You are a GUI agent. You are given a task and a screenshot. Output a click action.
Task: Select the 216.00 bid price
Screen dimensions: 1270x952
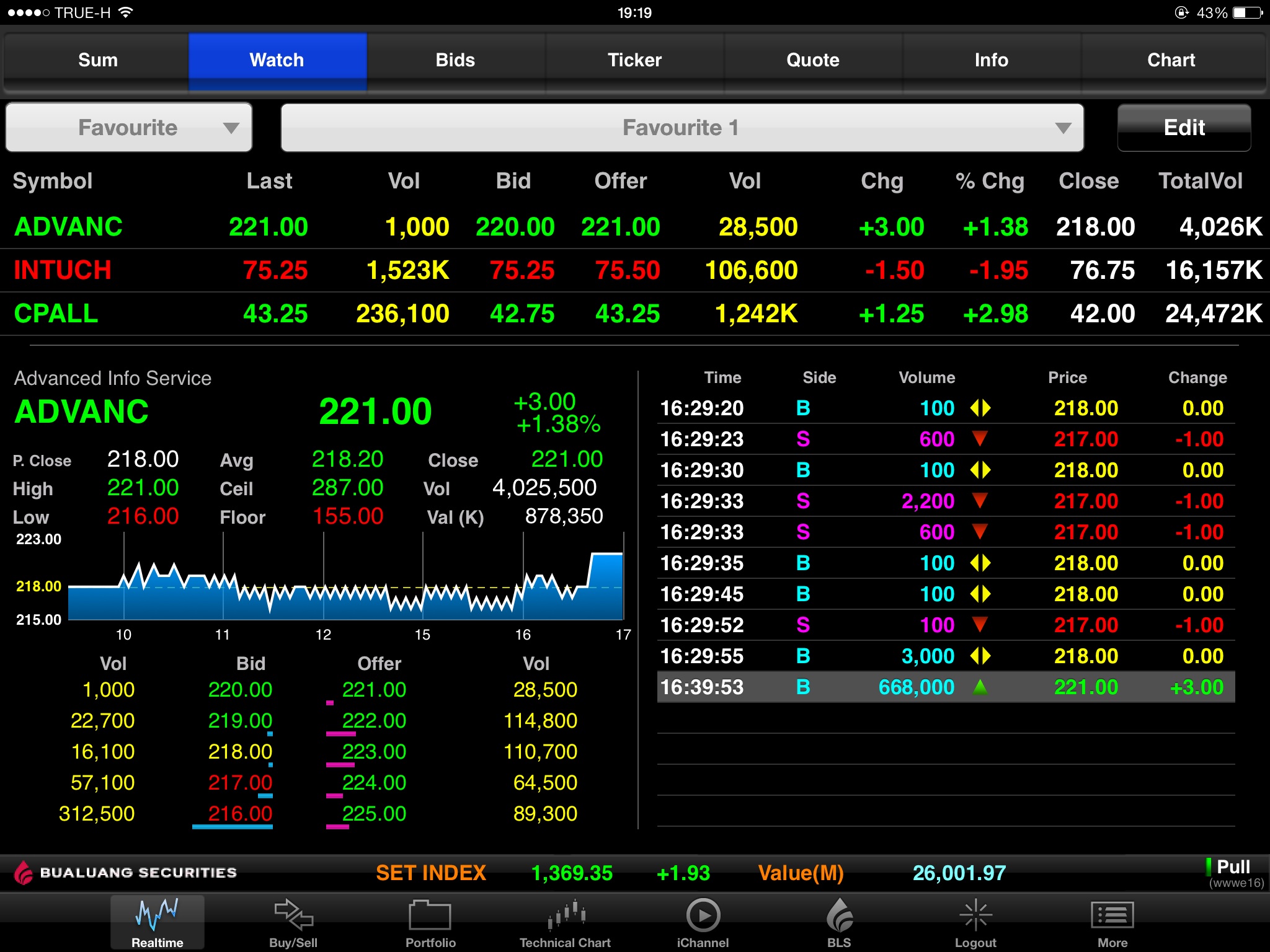coord(240,813)
